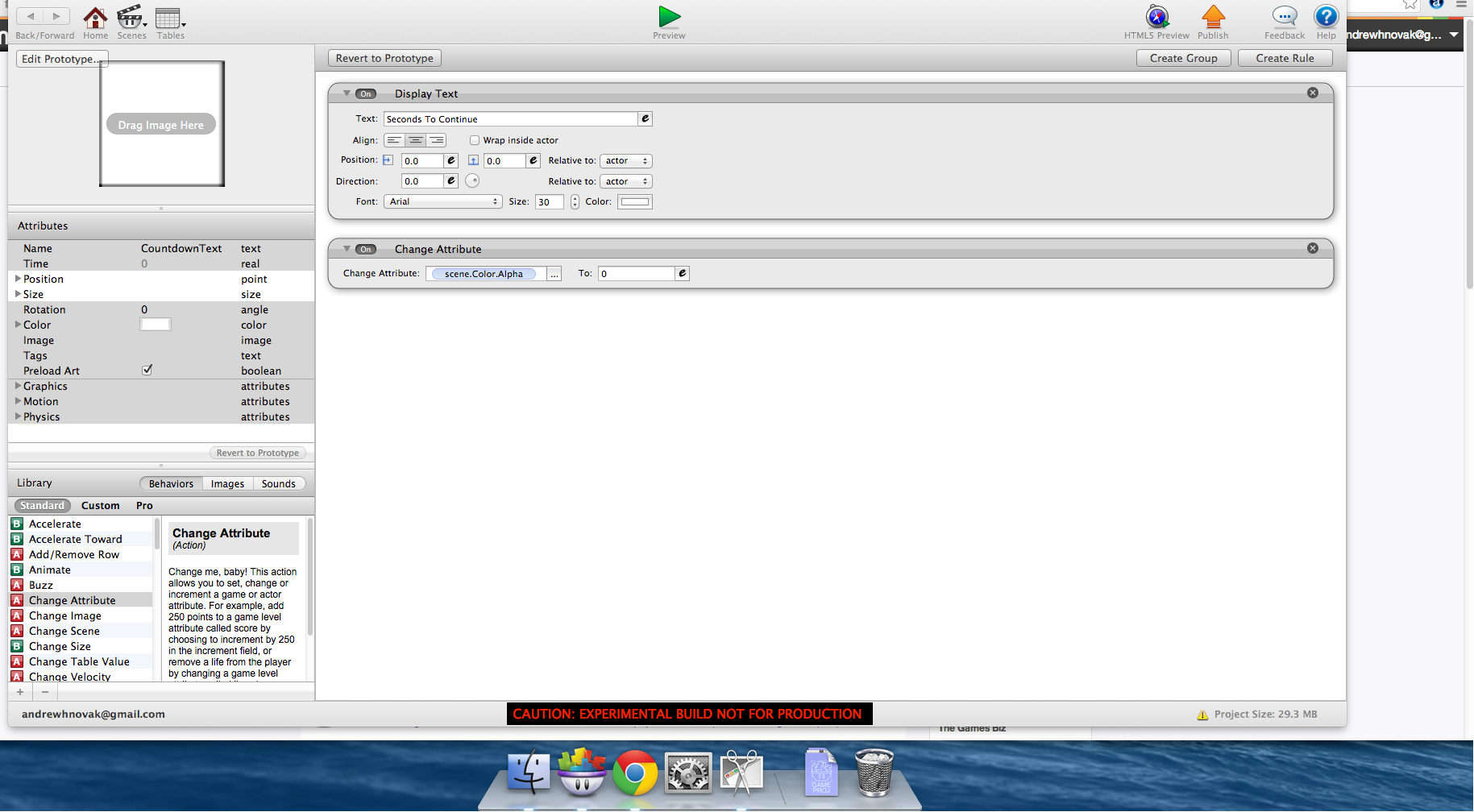
Task: Open the text Color swatch
Action: click(x=635, y=201)
